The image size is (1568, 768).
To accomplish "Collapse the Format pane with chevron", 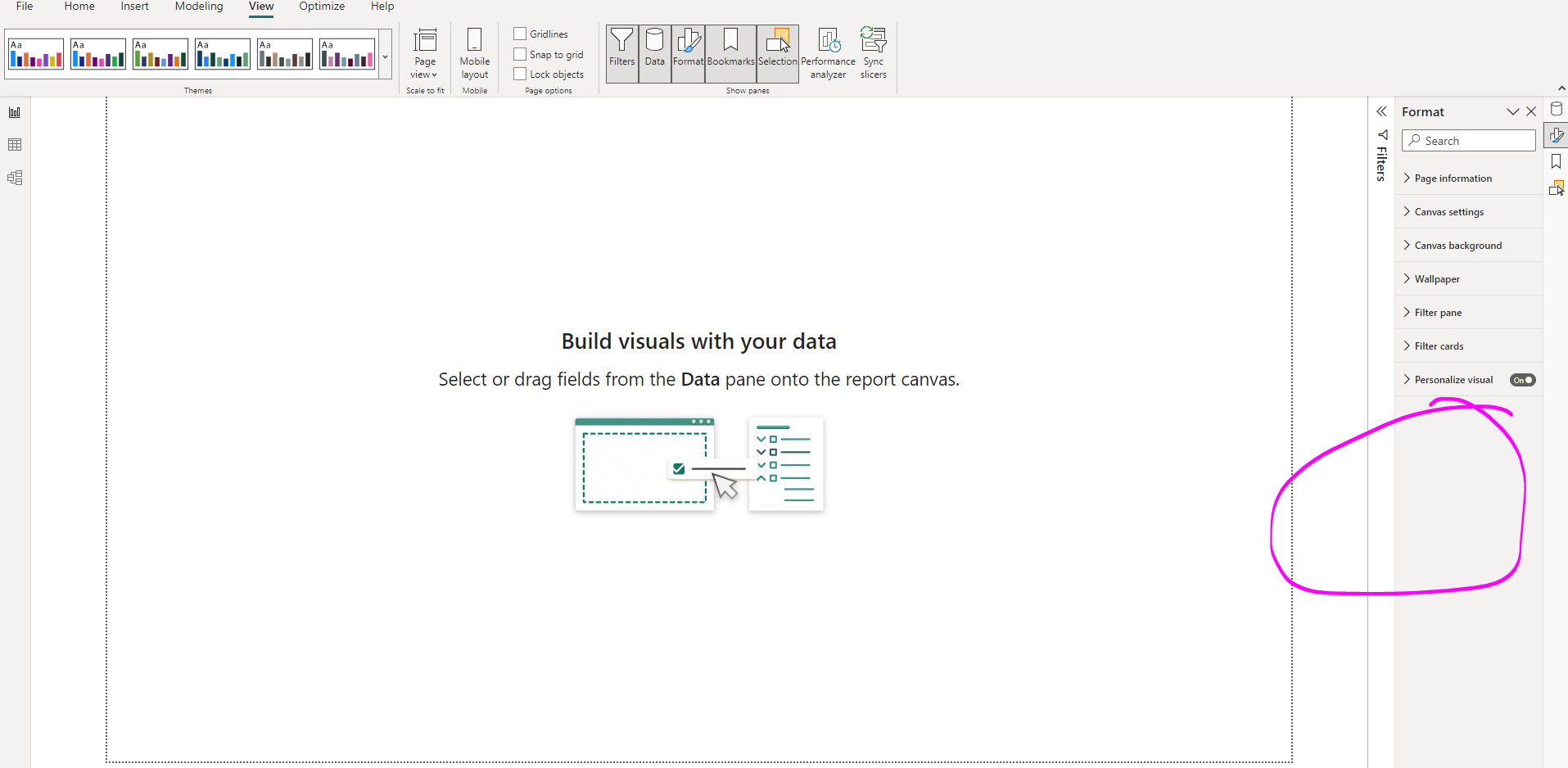I will point(1513,111).
